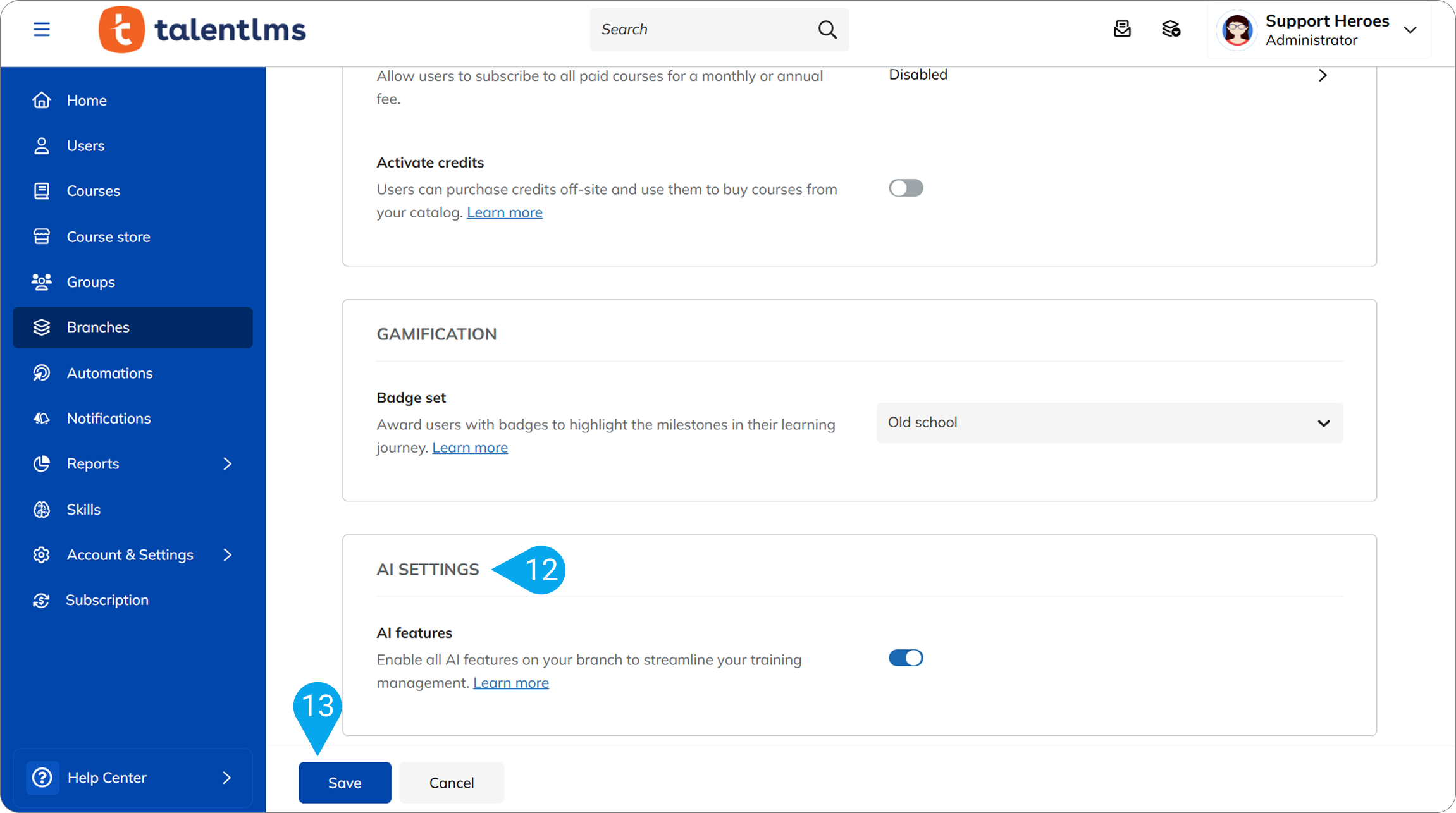
Task: Go to the Users menu item
Action: [85, 146]
